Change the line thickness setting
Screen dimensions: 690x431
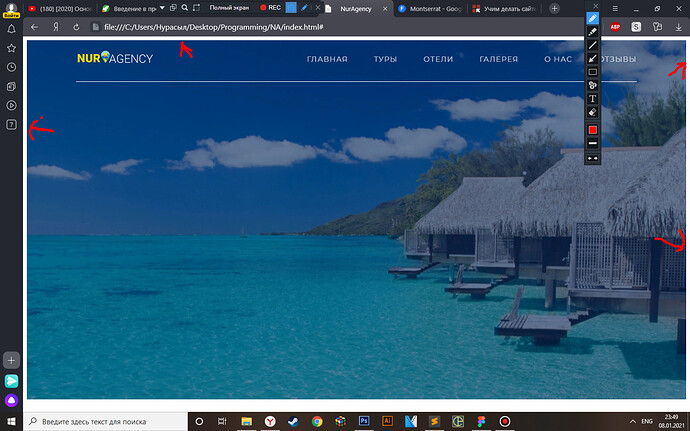click(592, 143)
